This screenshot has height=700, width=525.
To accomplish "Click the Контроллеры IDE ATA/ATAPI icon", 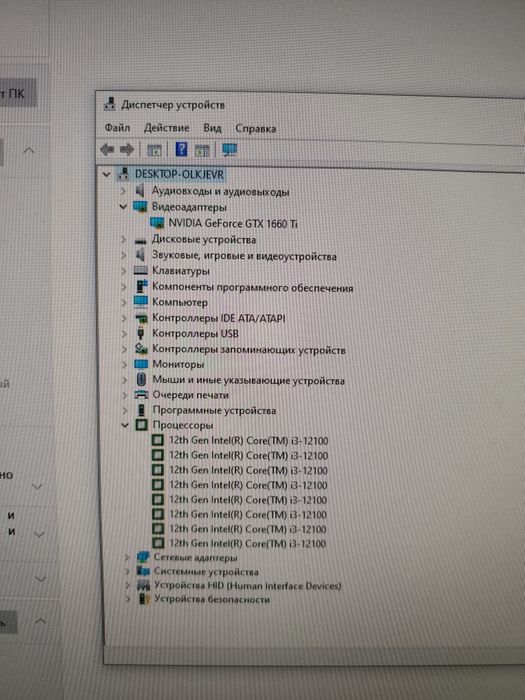I will [141, 318].
